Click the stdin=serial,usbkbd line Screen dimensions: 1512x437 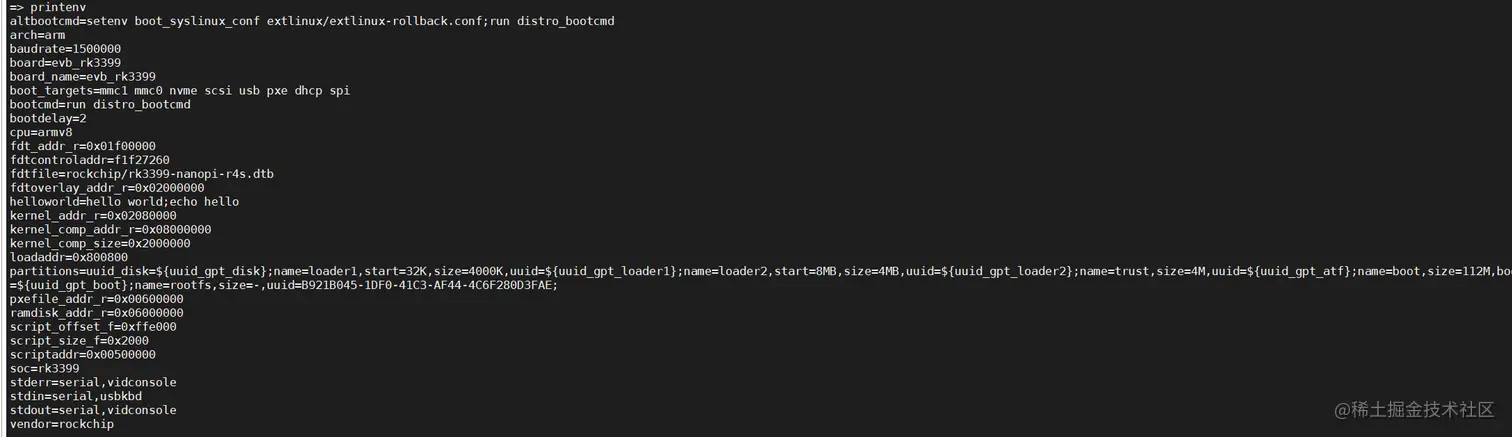(76, 396)
